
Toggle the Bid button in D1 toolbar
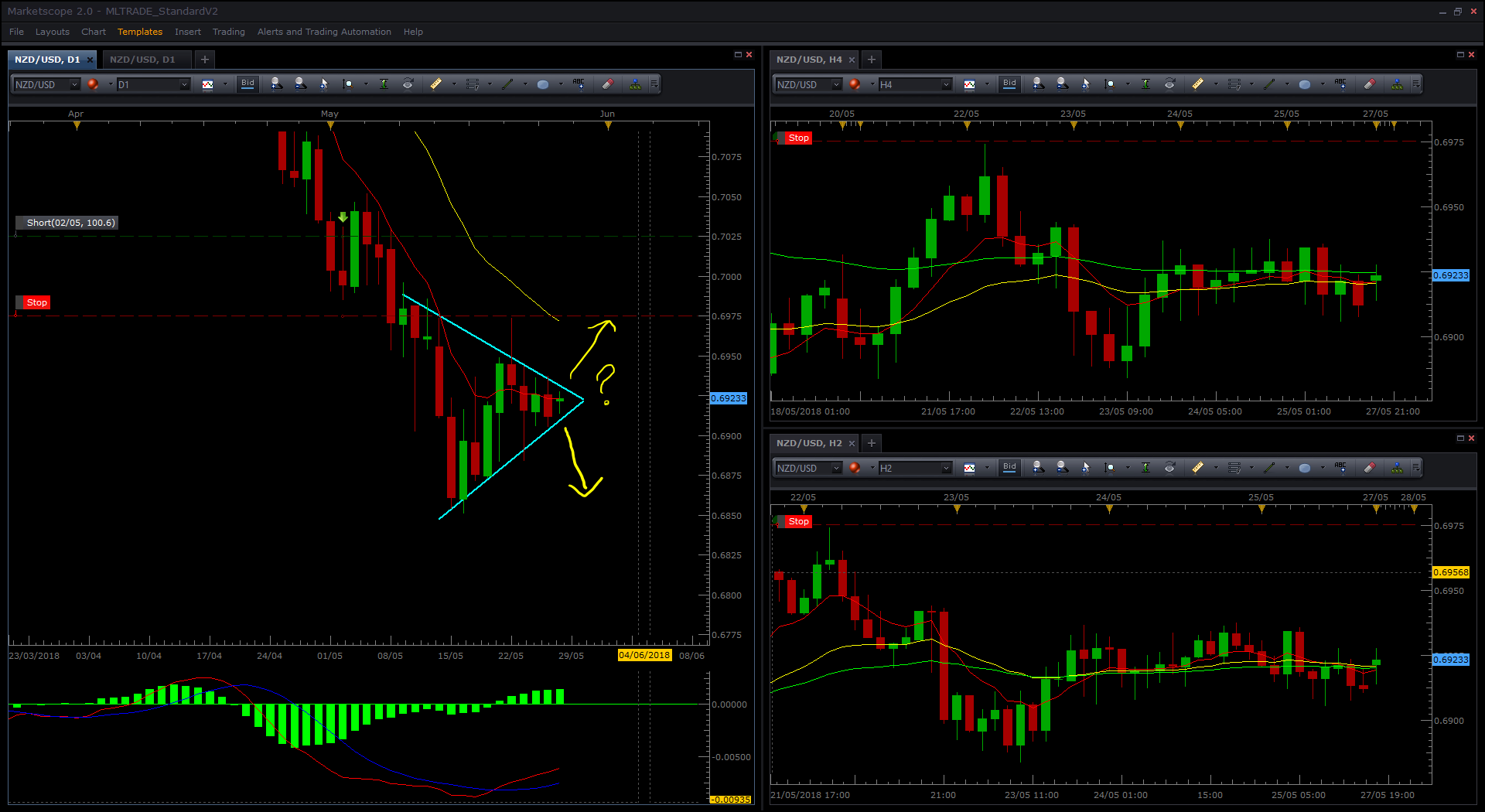coord(247,84)
